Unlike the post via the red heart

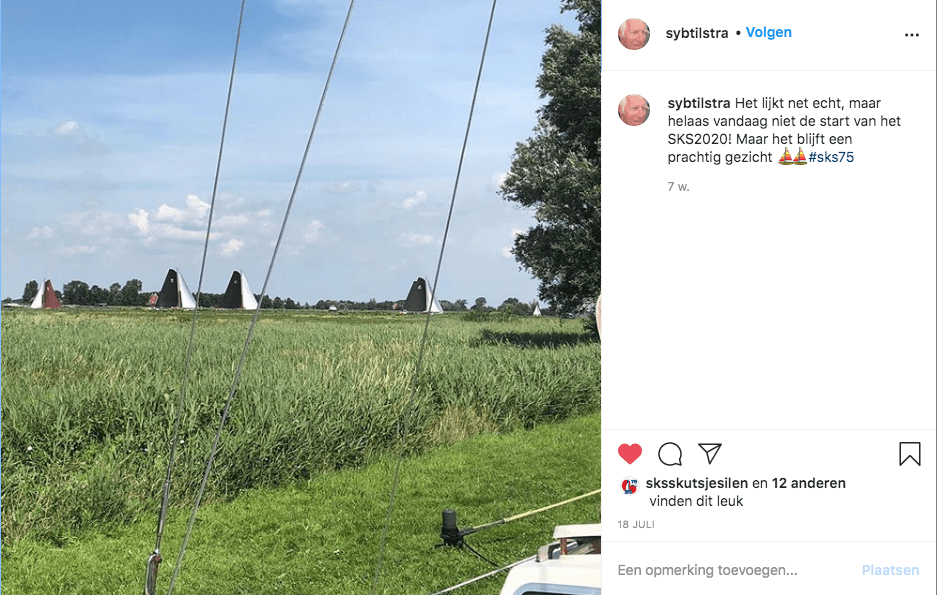pos(630,454)
